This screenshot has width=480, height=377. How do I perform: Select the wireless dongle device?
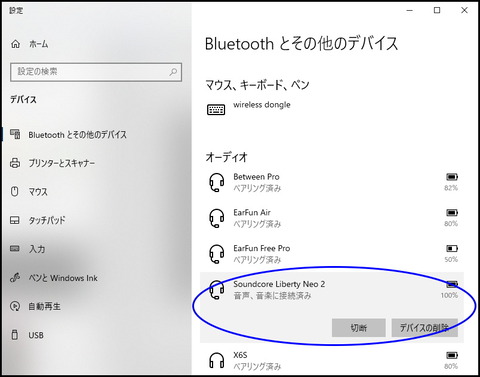coord(262,105)
